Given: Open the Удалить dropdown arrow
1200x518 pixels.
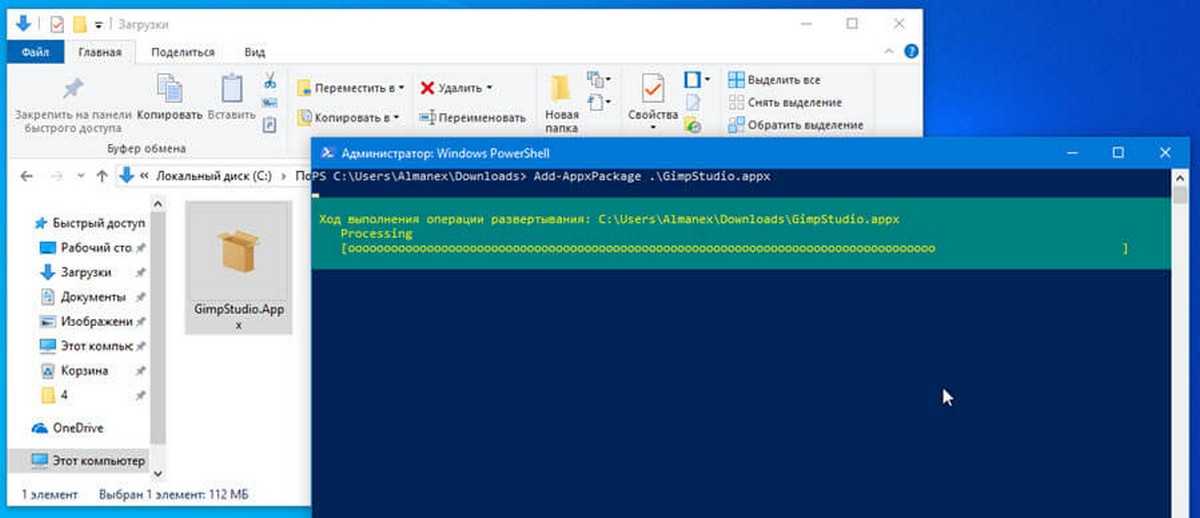Looking at the screenshot, I should tap(491, 88).
